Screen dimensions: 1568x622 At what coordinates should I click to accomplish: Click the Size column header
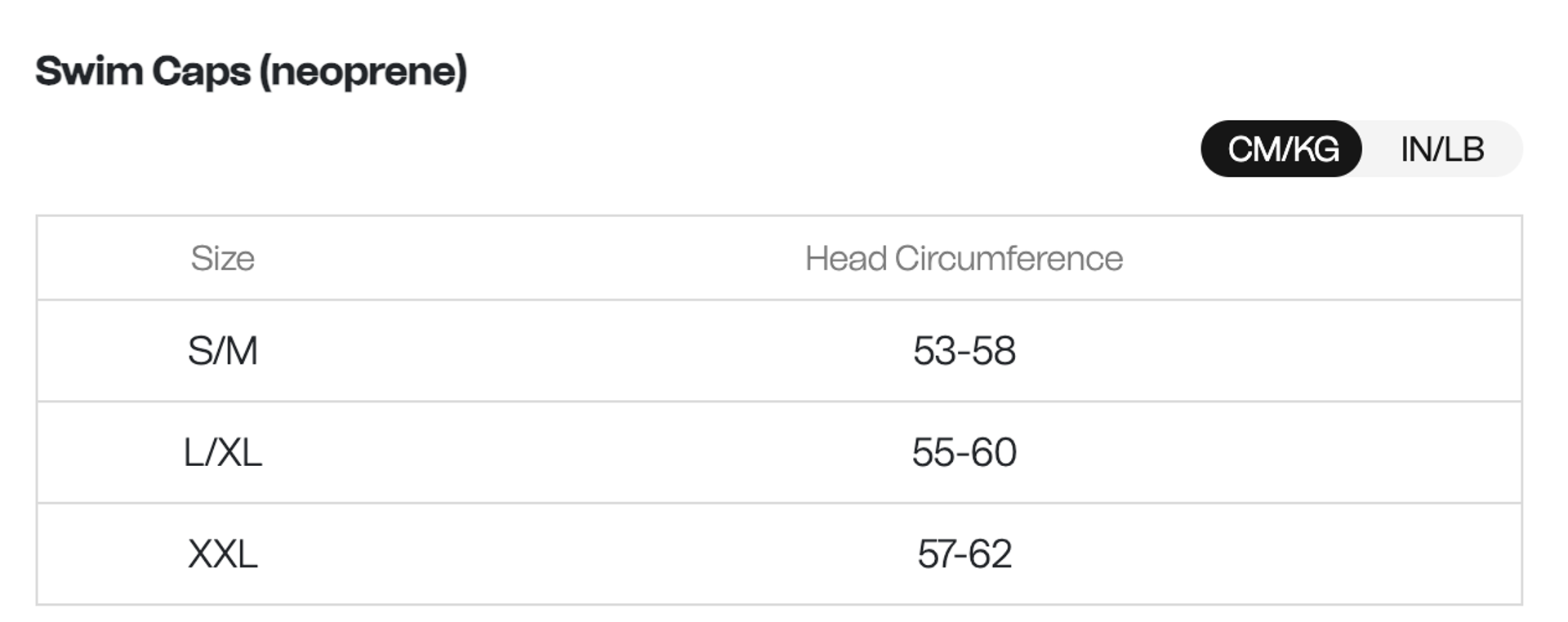coord(222,259)
